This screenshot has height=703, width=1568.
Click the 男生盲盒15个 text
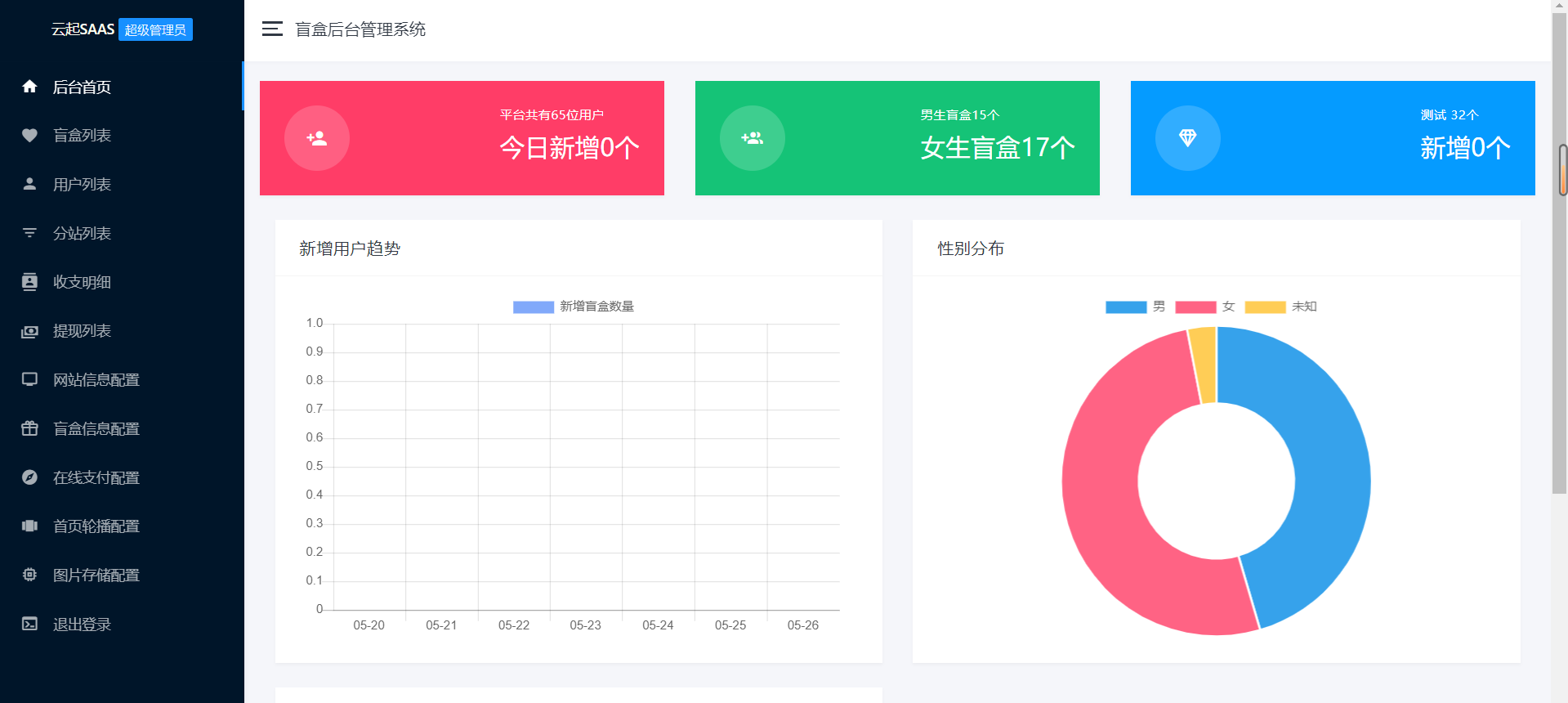click(x=959, y=115)
